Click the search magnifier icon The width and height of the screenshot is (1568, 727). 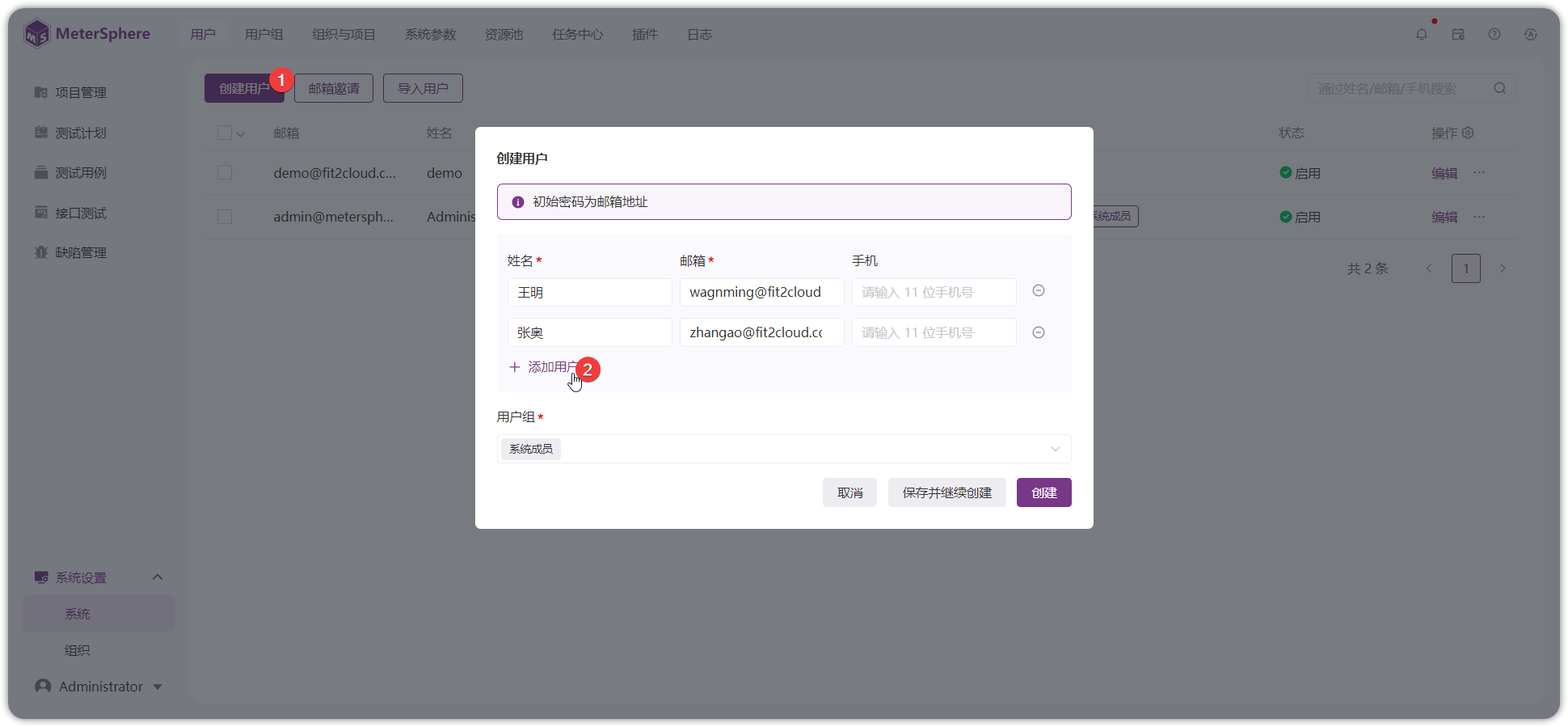point(1500,88)
